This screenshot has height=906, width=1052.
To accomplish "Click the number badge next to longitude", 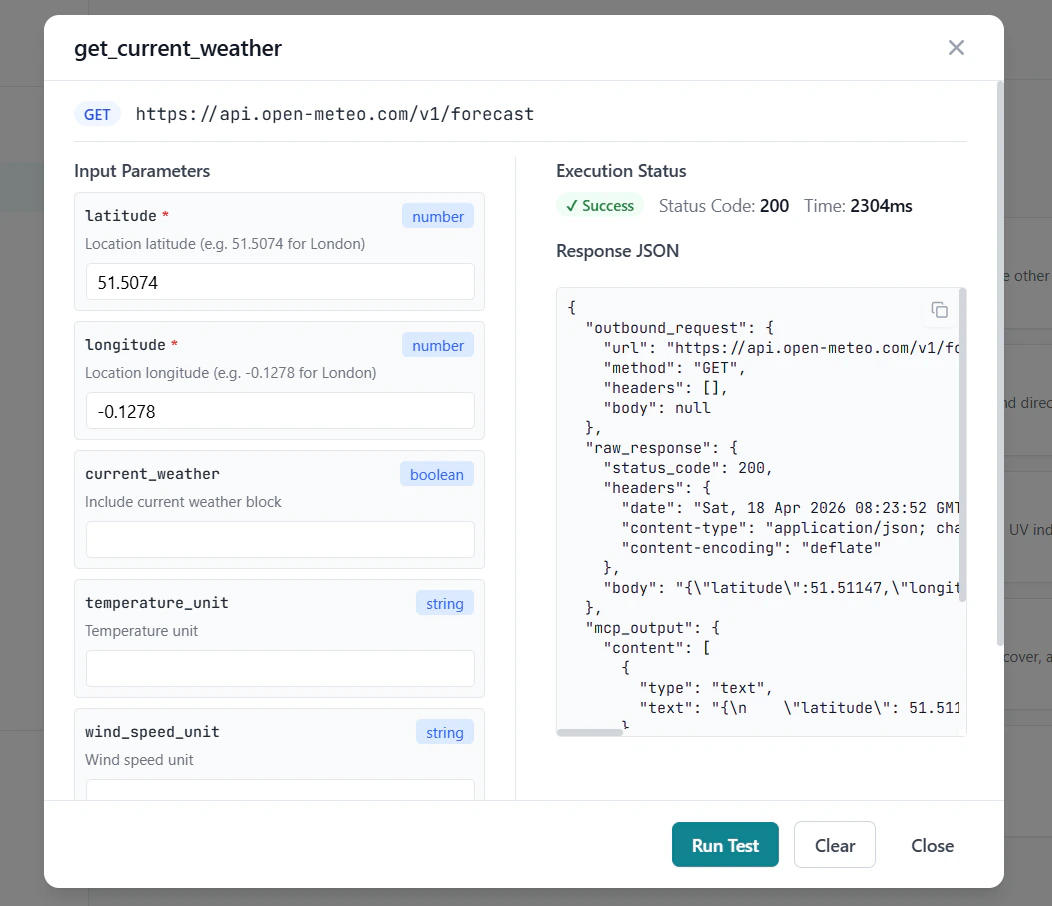I will click(438, 345).
